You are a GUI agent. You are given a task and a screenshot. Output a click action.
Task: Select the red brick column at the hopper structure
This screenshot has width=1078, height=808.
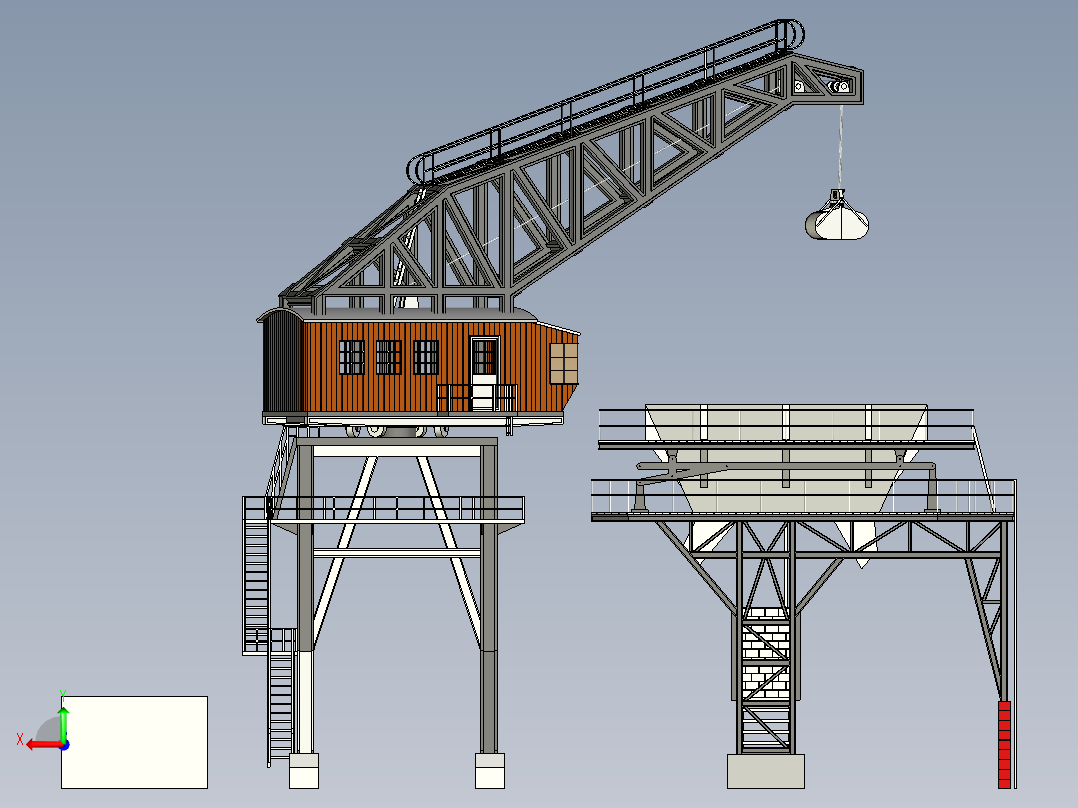coord(1004,745)
